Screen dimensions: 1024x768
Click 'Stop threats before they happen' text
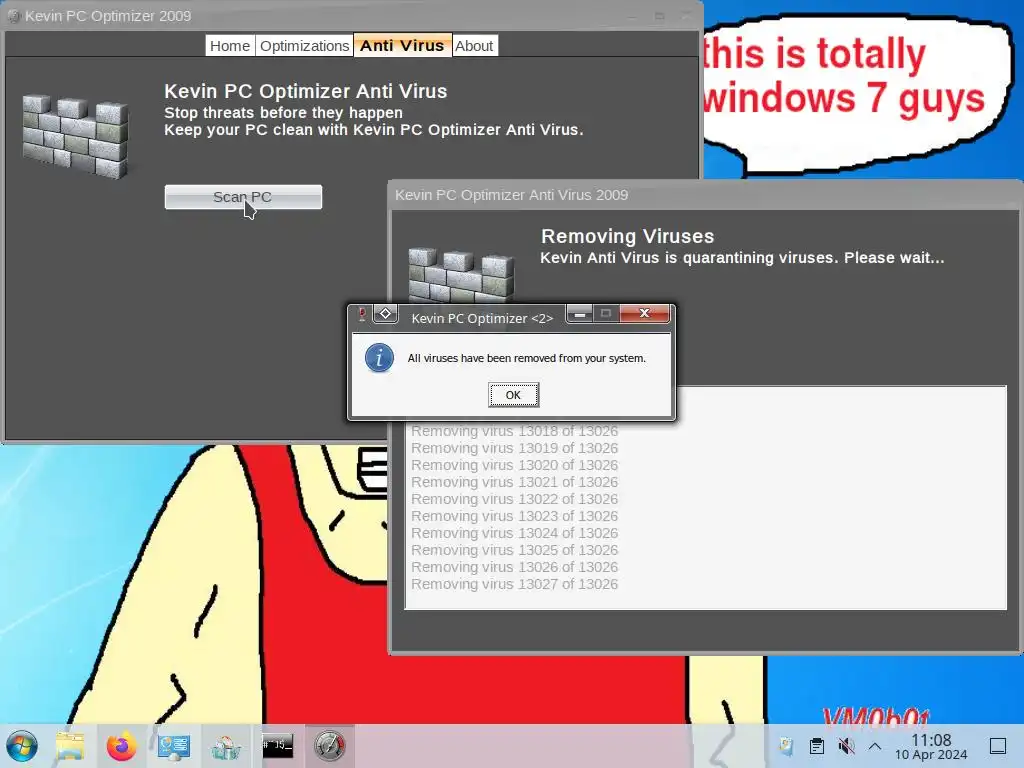click(283, 112)
